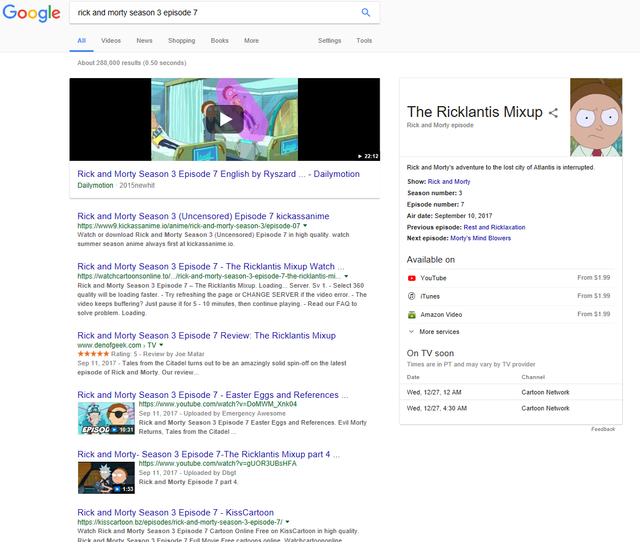This screenshot has width=640, height=542.
Task: Open kickassanime result URL dropdown arrow
Action: (x=305, y=226)
